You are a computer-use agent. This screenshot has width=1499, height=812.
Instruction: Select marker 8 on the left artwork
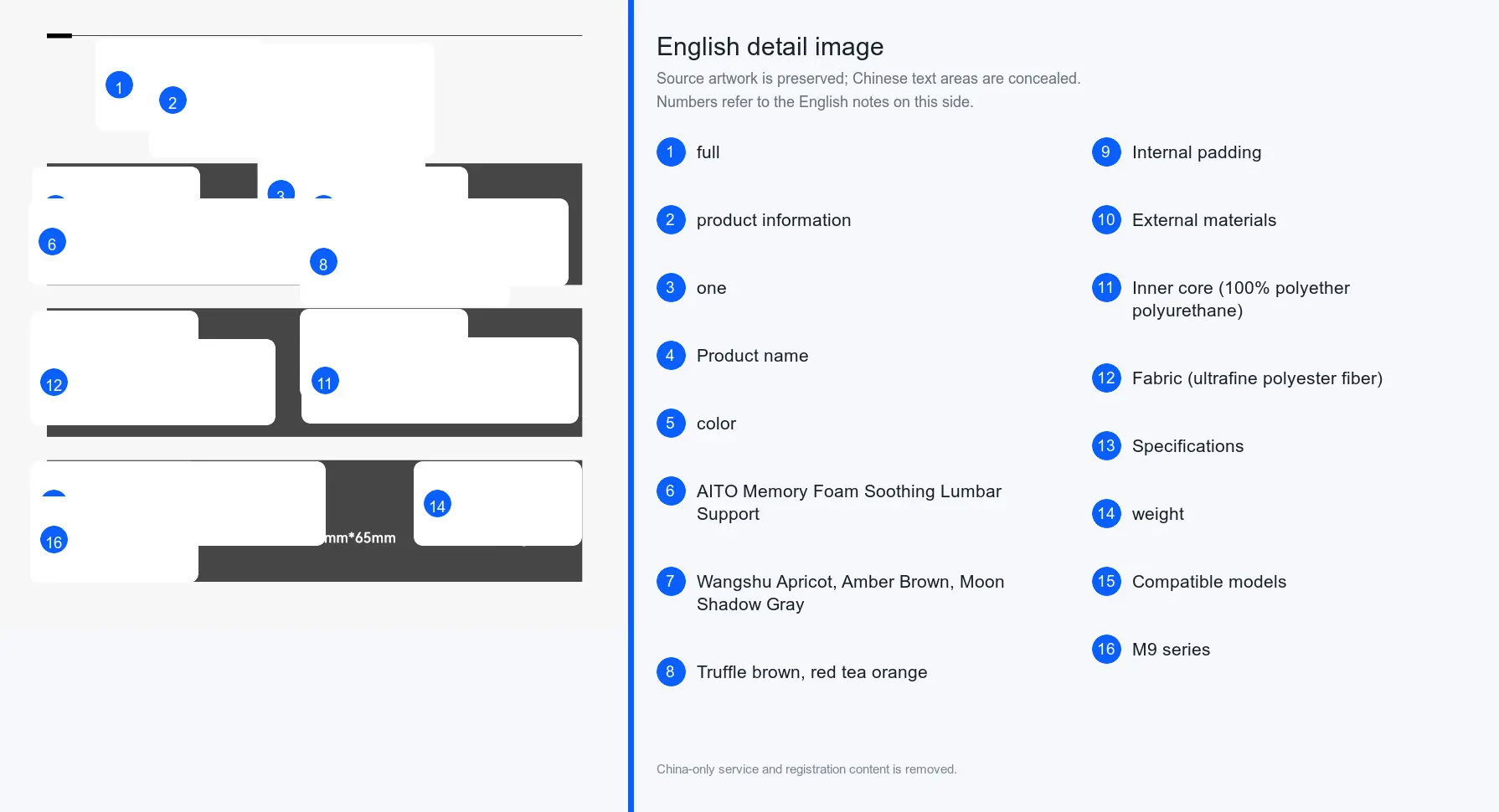323,262
